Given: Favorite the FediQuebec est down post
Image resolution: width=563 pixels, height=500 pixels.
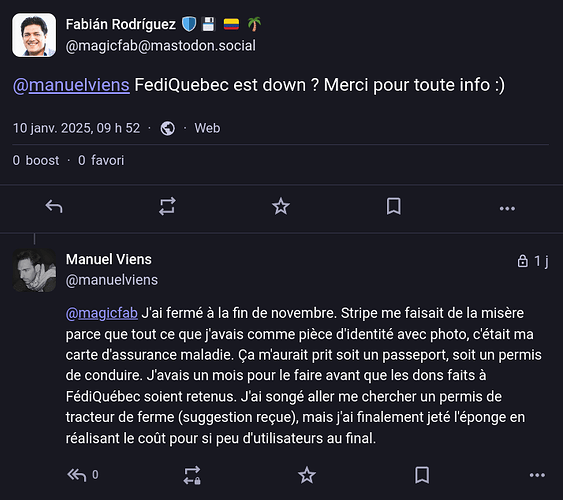Looking at the screenshot, I should (281, 206).
